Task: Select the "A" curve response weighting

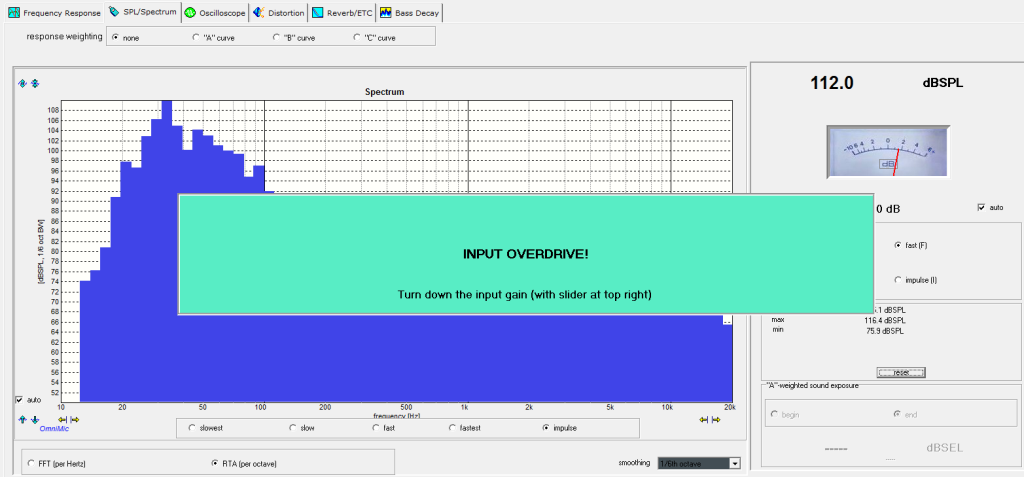Action: click(x=196, y=37)
